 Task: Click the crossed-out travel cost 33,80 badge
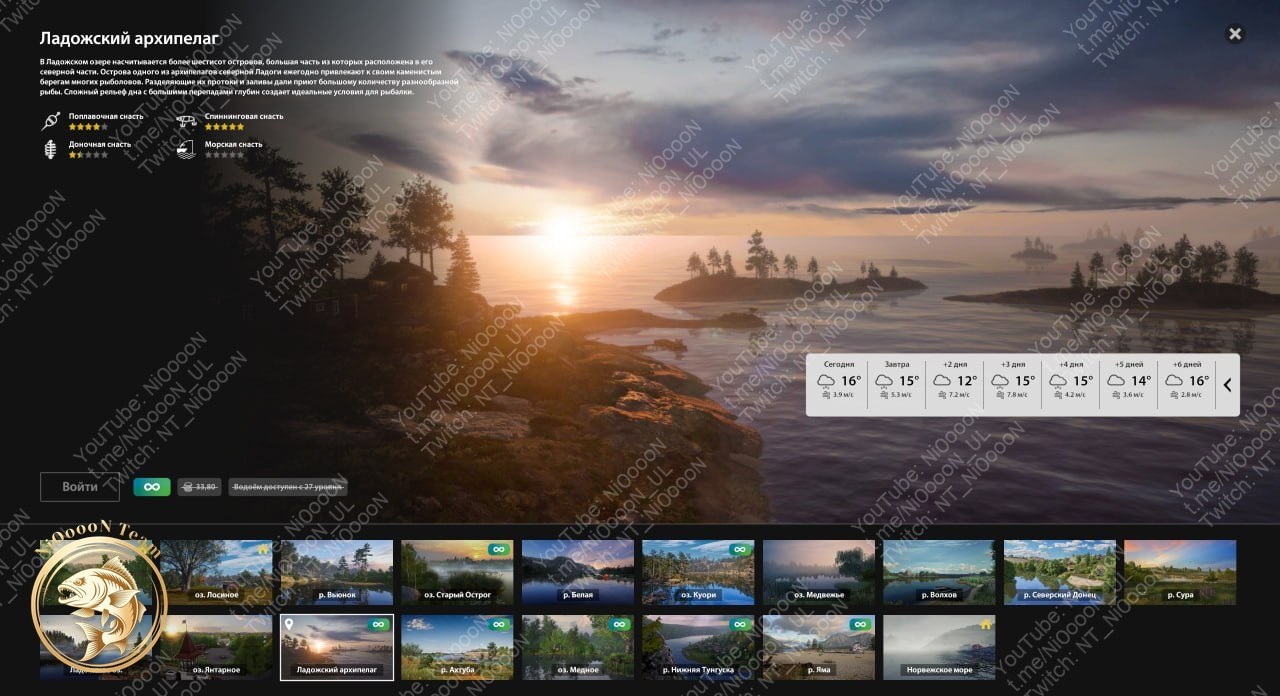tap(200, 487)
